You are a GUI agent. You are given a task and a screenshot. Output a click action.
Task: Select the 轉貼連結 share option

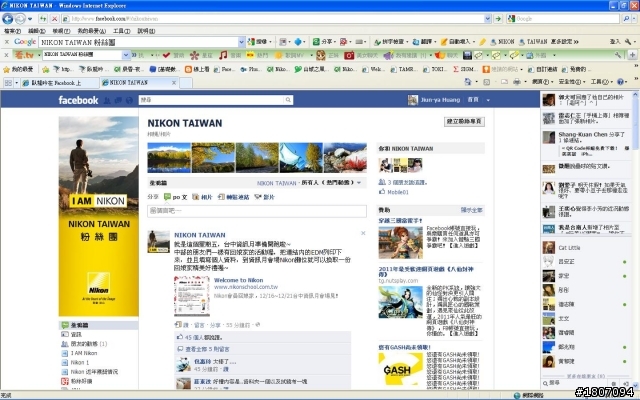pos(233,197)
